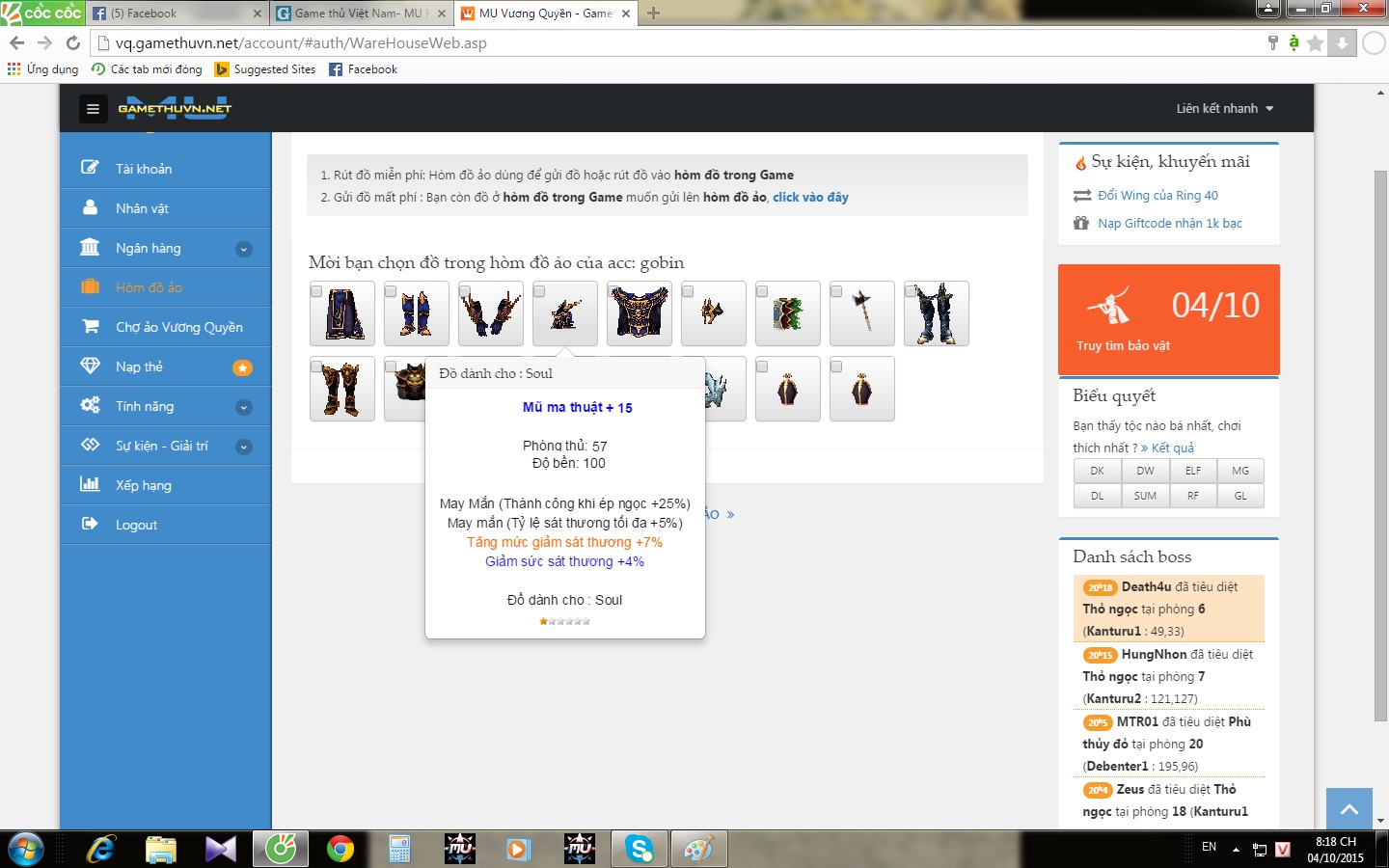The width and height of the screenshot is (1389, 868).
Task: Open 'Đổi Wing của Ring 40' event link
Action: [x=1157, y=195]
